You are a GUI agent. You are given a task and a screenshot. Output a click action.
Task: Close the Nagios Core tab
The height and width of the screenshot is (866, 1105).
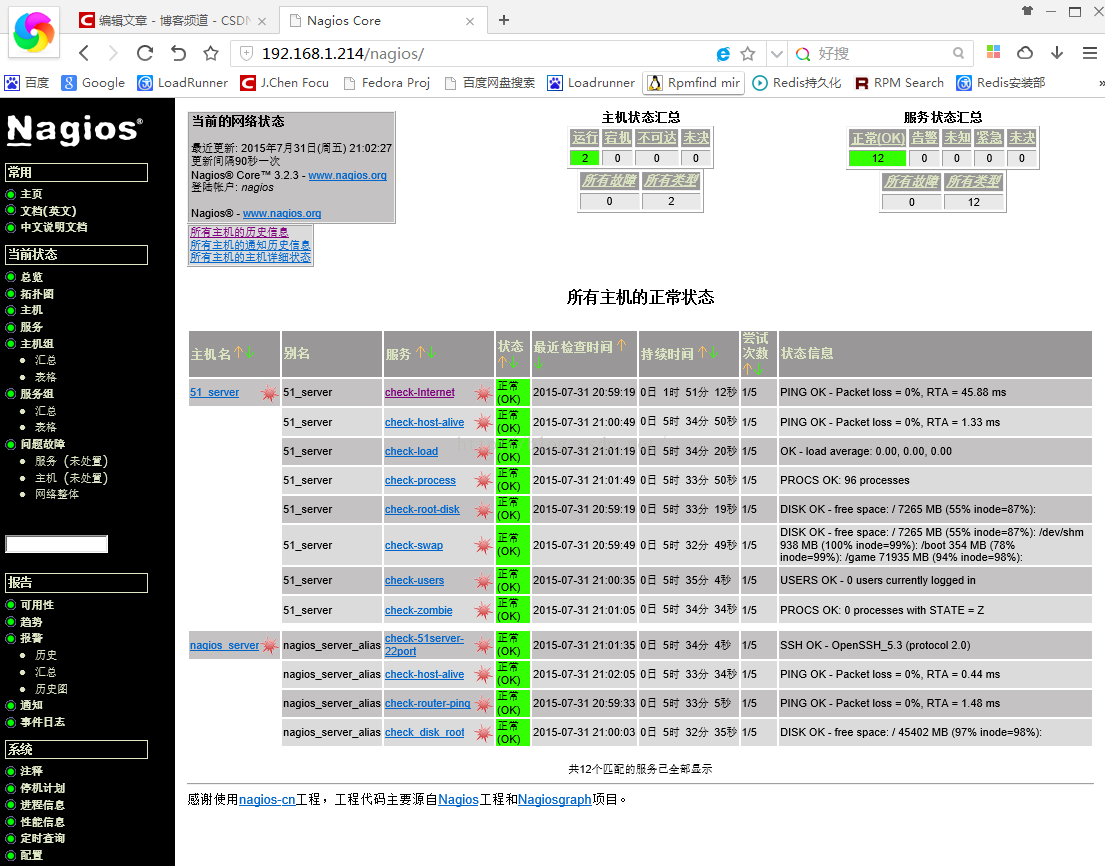pyautogui.click(x=470, y=21)
